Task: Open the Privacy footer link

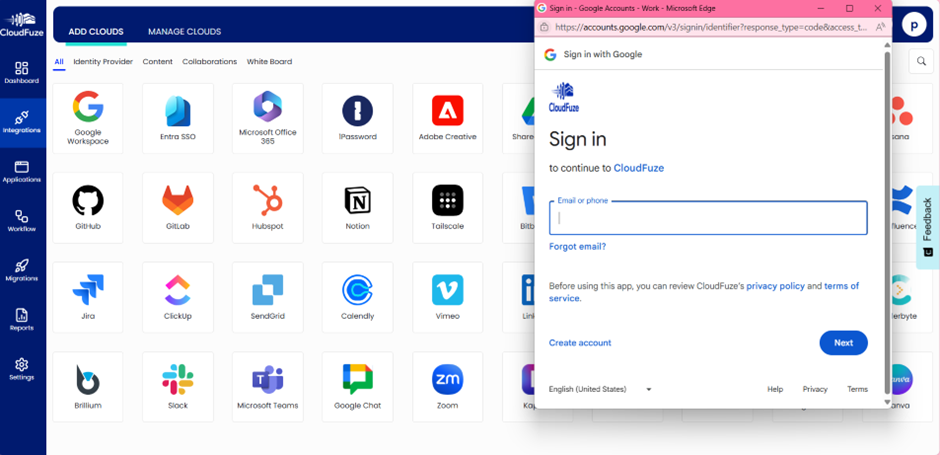Action: (815, 390)
